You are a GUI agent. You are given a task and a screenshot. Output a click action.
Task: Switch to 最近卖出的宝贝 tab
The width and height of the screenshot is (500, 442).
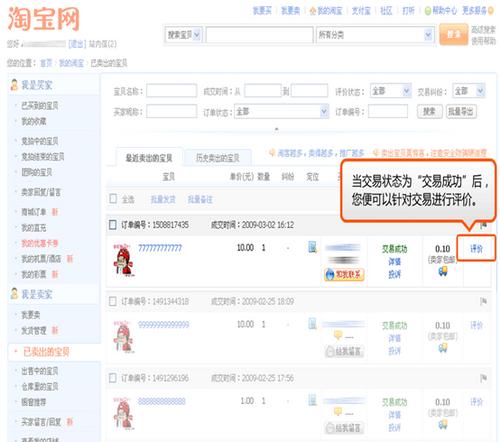click(149, 158)
